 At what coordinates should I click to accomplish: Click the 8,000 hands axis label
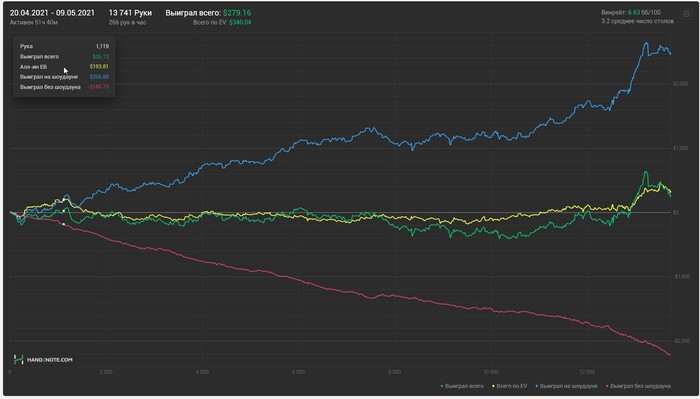click(x=395, y=372)
